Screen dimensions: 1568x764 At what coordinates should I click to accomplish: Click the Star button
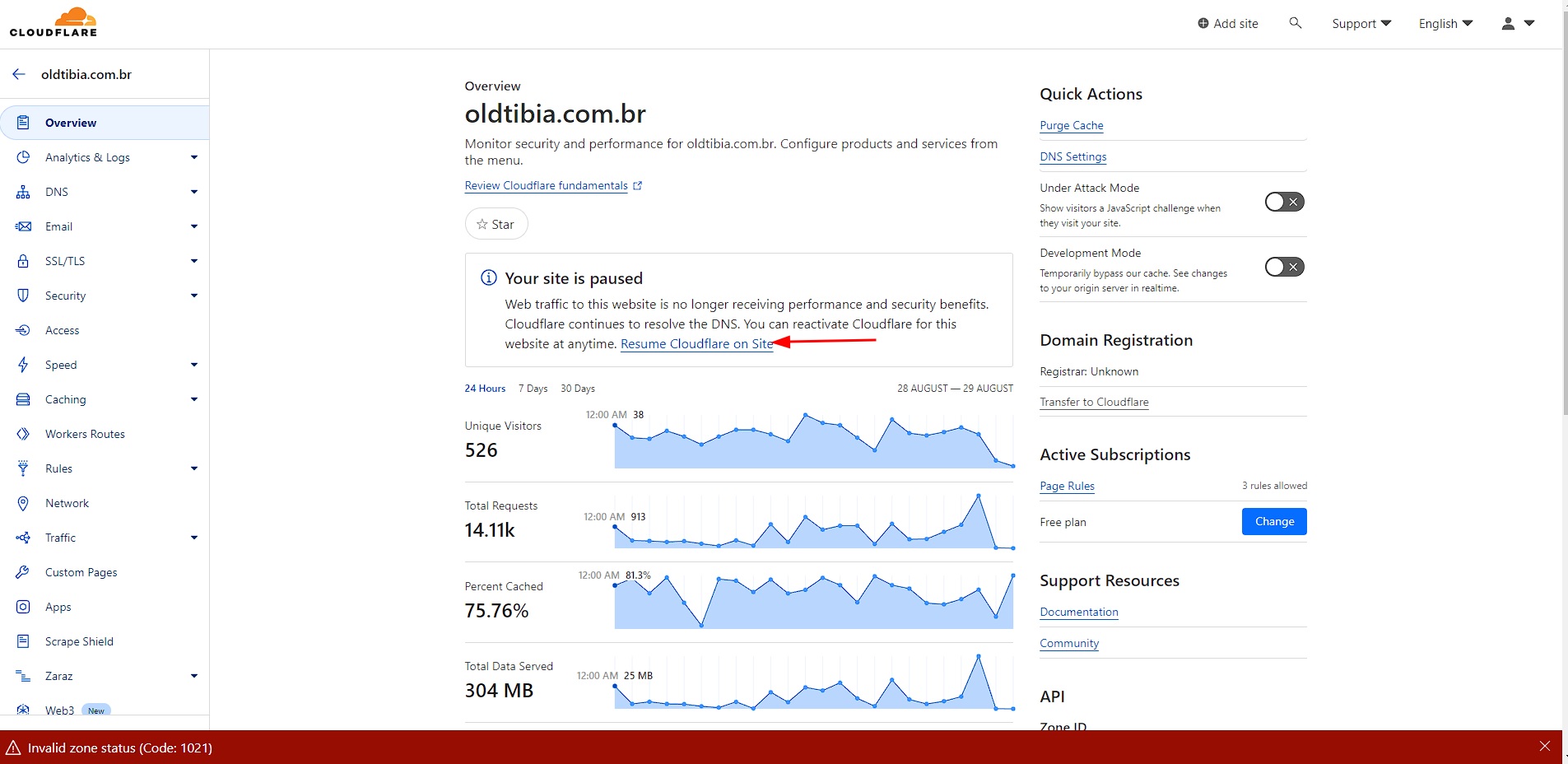coord(496,224)
